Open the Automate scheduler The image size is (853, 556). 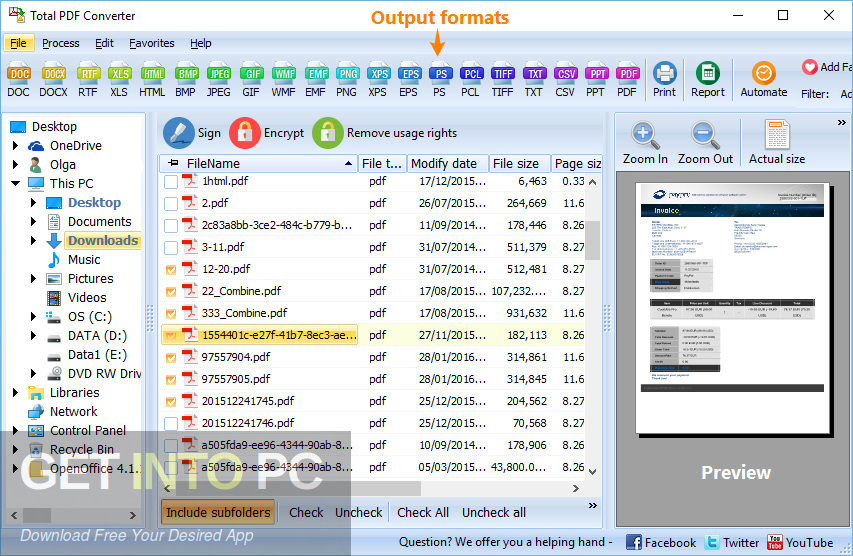[764, 79]
